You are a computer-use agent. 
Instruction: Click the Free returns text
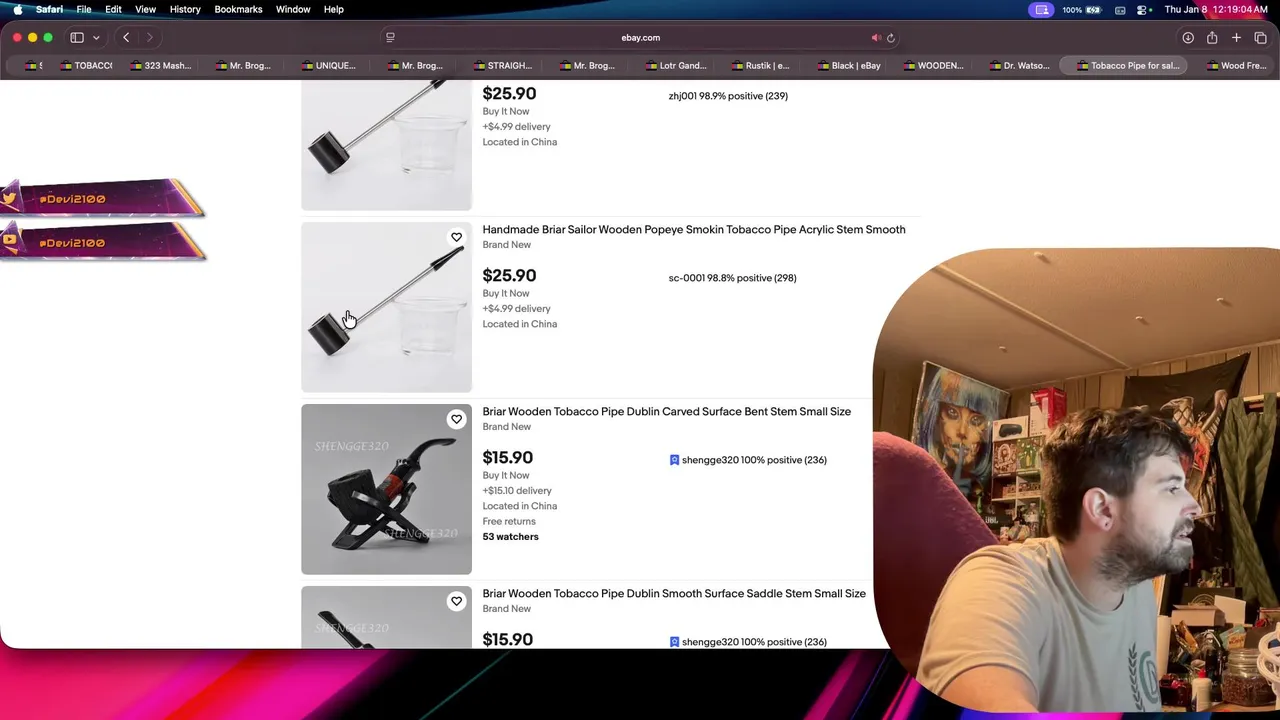click(x=509, y=521)
